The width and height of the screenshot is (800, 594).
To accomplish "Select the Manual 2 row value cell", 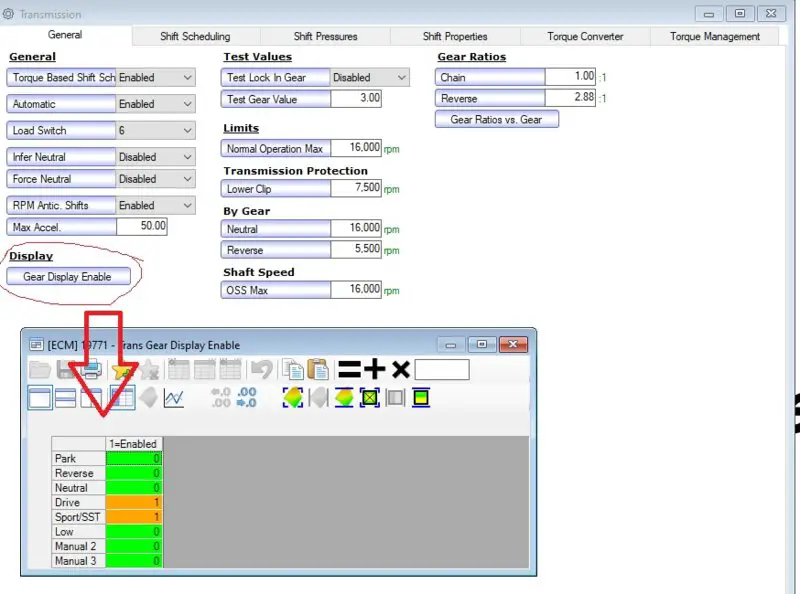I will (134, 547).
